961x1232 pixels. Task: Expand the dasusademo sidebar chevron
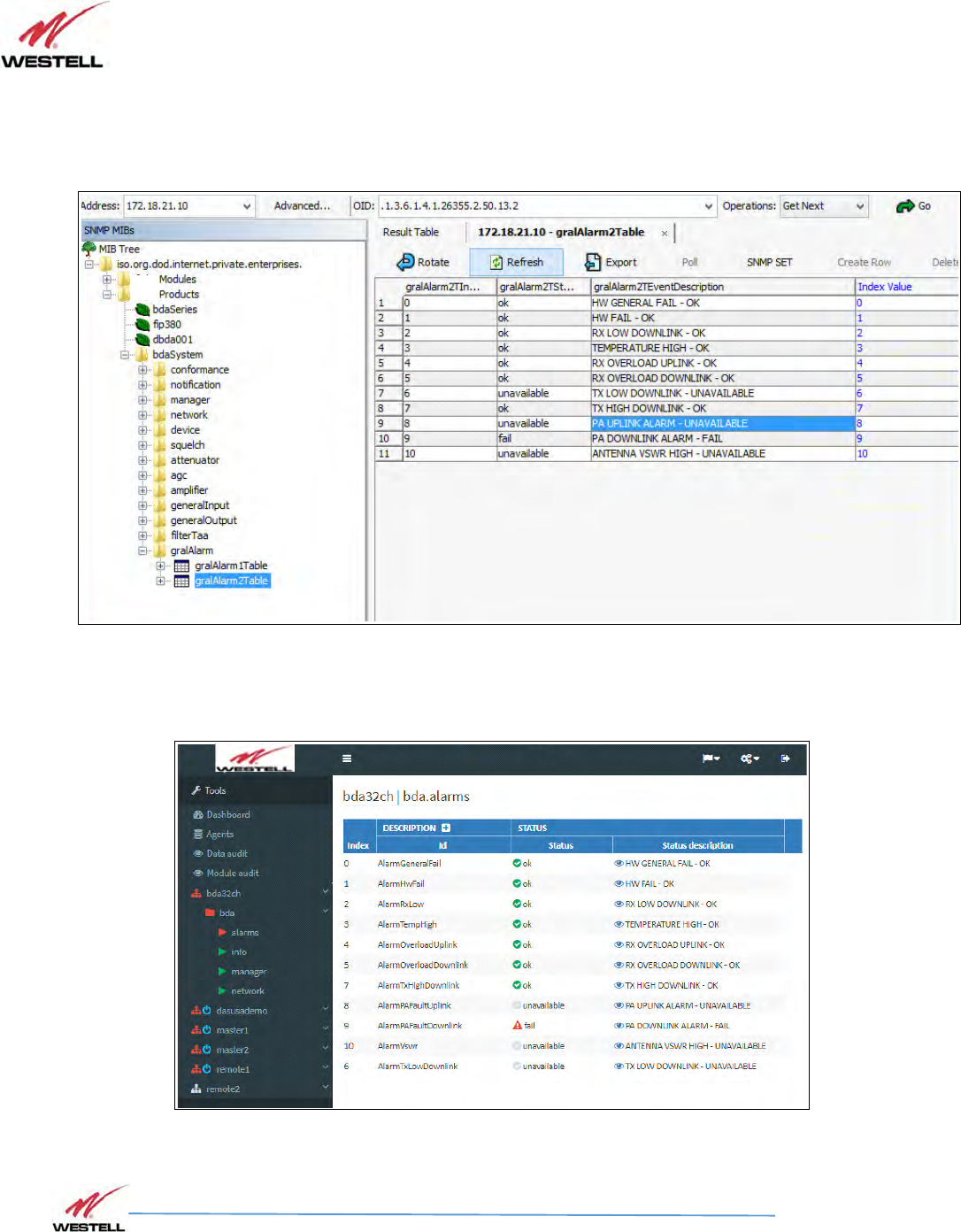point(325,1009)
